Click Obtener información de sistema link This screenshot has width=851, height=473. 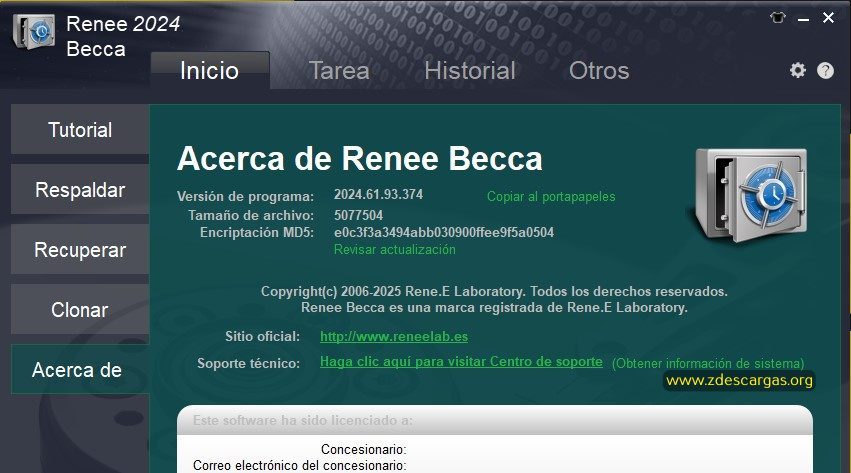[x=708, y=363]
